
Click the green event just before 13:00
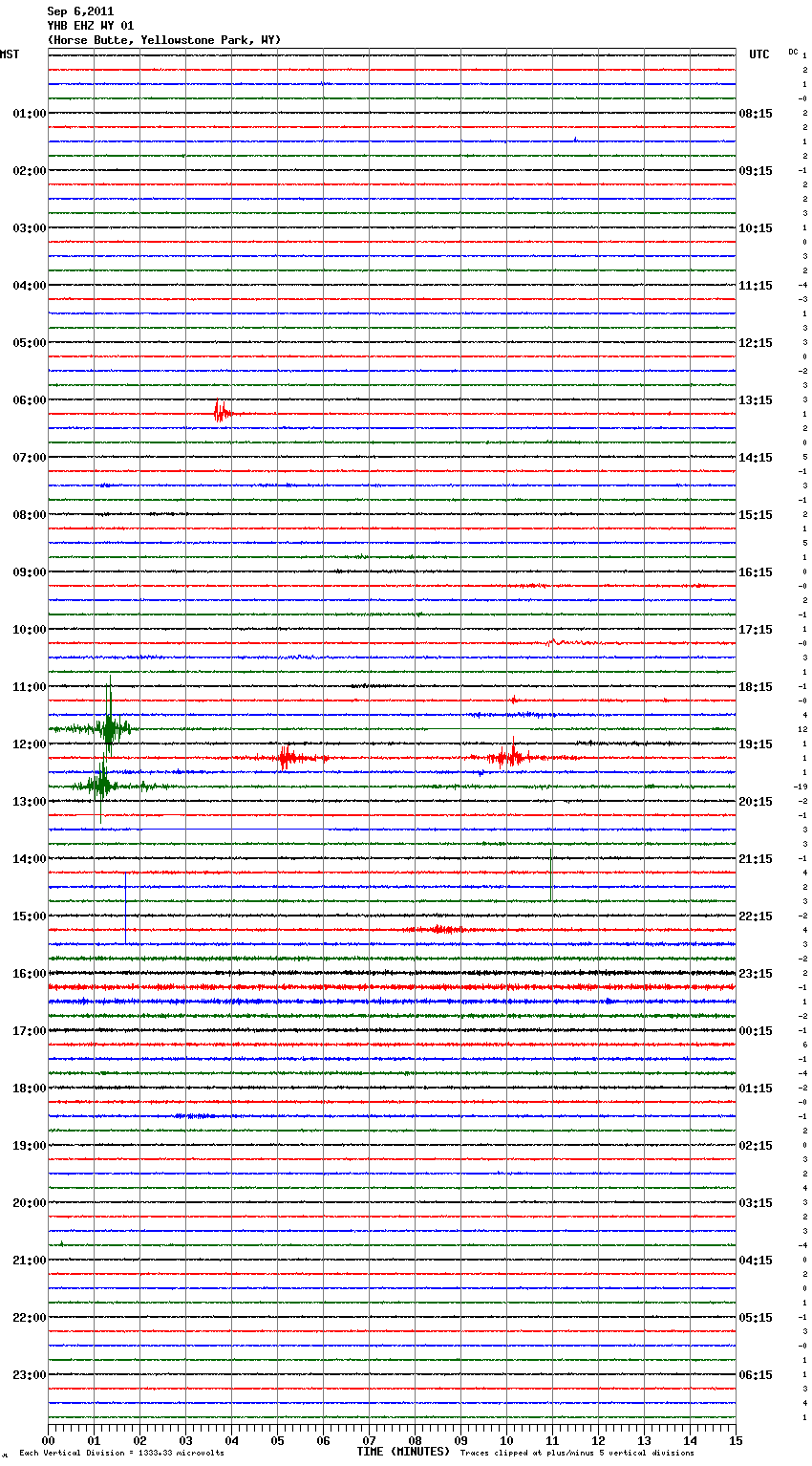tap(101, 786)
